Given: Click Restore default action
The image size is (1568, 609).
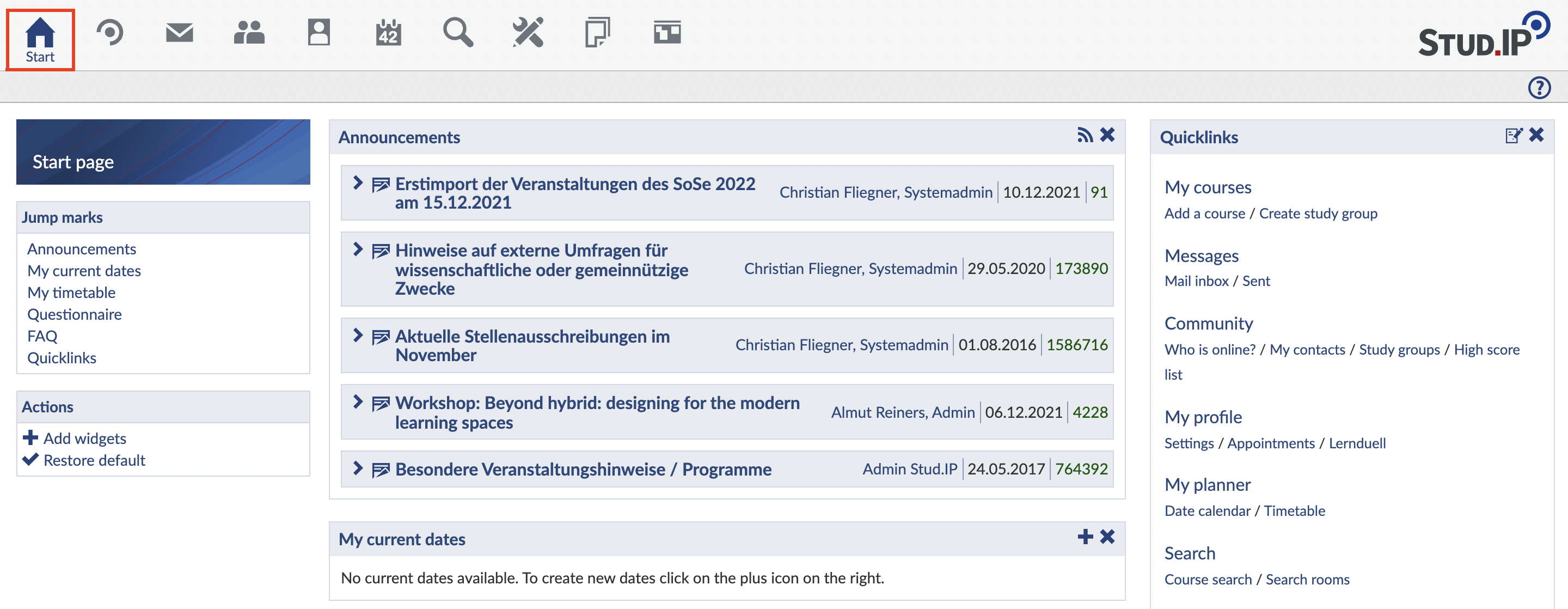Looking at the screenshot, I should coord(94,460).
